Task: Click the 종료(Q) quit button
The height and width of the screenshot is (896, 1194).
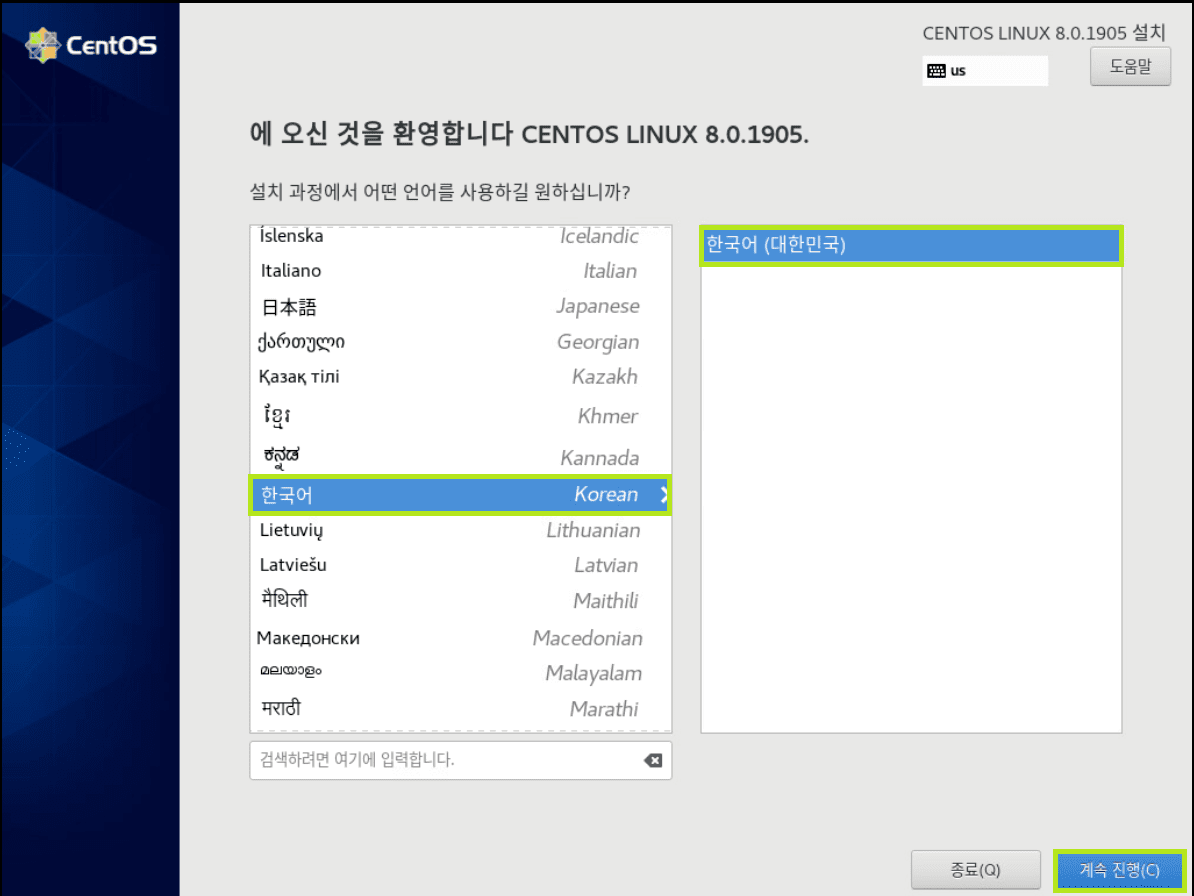Action: click(x=975, y=869)
